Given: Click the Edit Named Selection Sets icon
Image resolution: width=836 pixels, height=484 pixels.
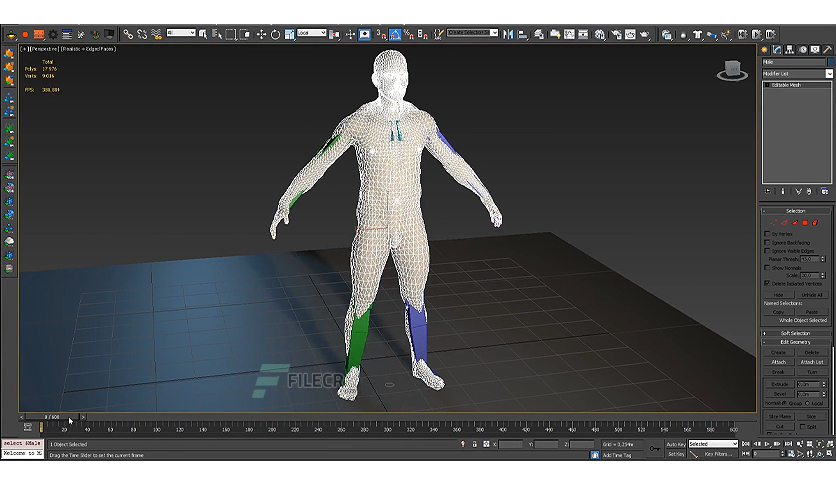Looking at the screenshot, I should coord(438,35).
